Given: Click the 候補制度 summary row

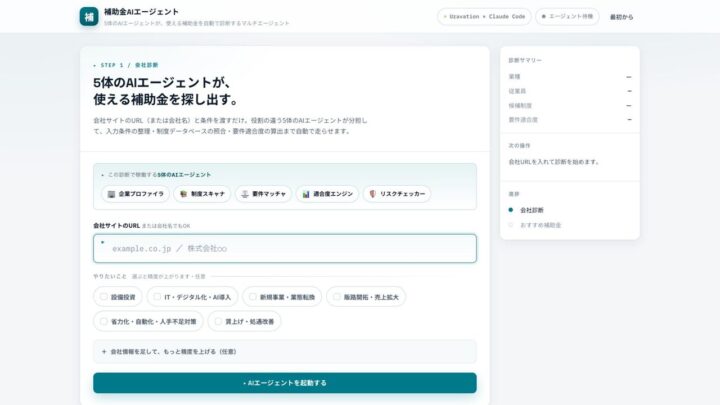Looking at the screenshot, I should click(570, 105).
